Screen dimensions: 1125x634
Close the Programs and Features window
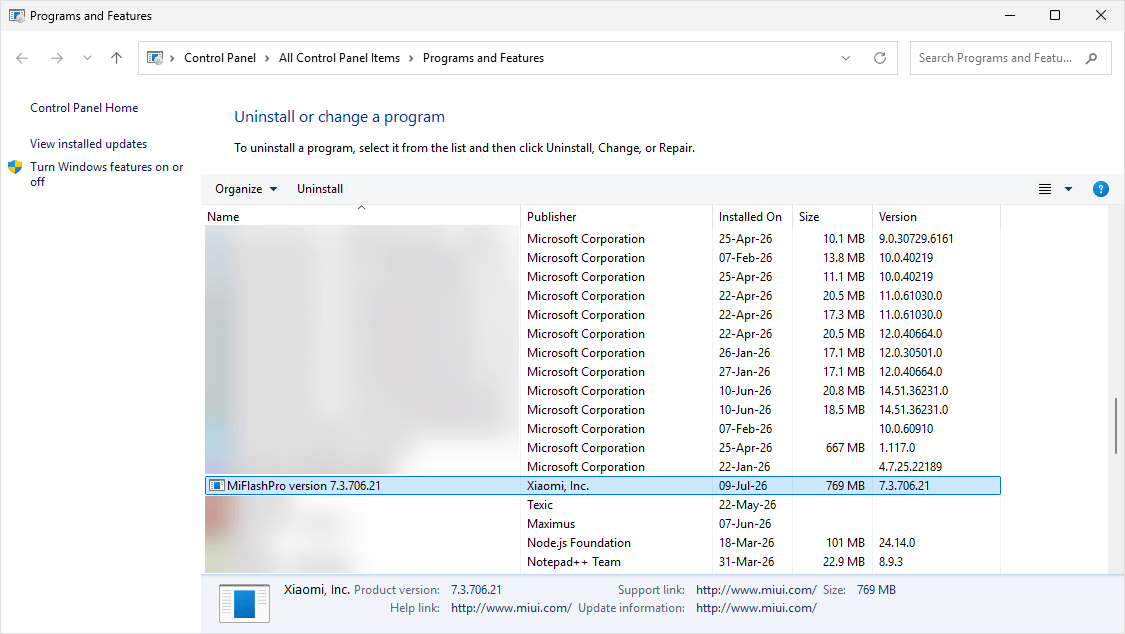[1101, 15]
